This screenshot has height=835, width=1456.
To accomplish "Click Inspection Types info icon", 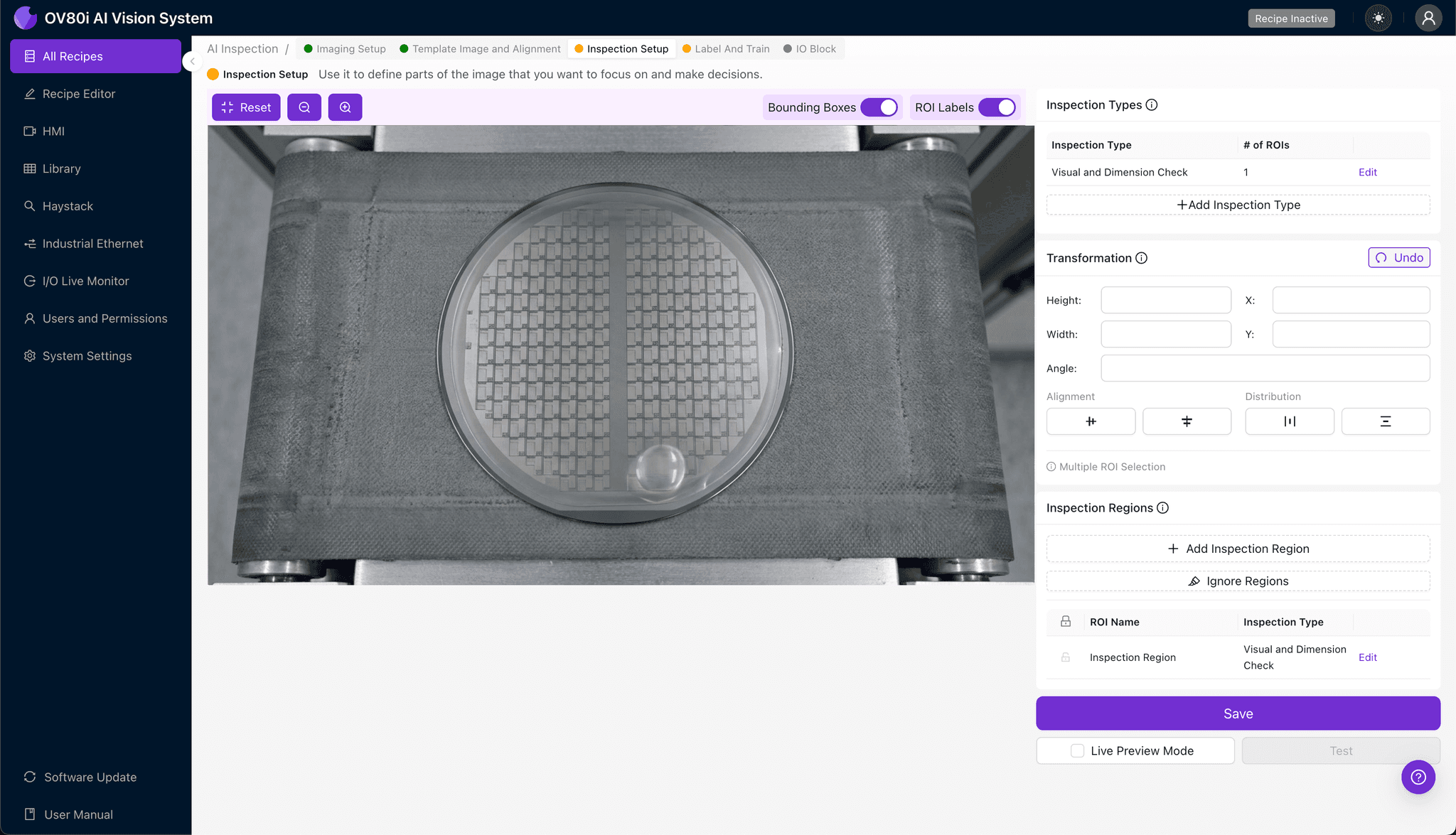I will [x=1152, y=105].
